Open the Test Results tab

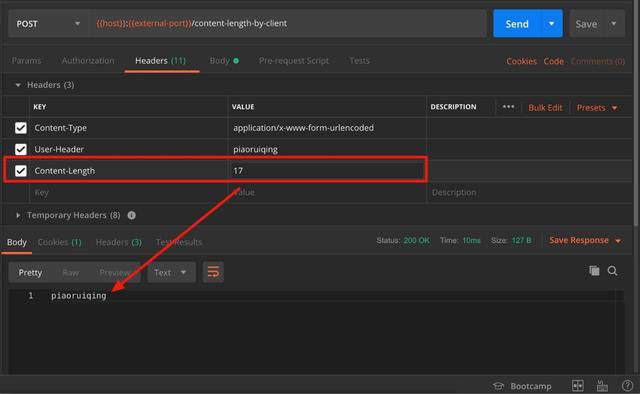coord(179,242)
